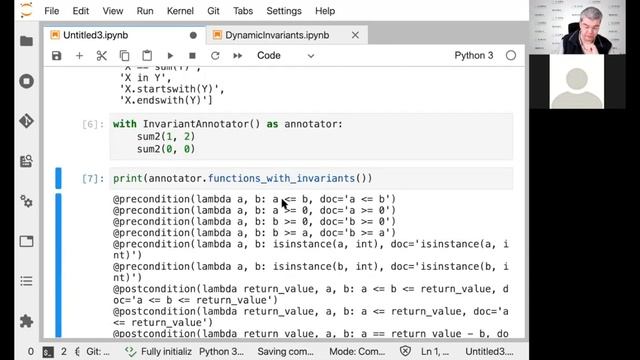This screenshot has width=640, height=360.
Task: Click the blank avatar participant thumbnail
Action: tap(577, 82)
